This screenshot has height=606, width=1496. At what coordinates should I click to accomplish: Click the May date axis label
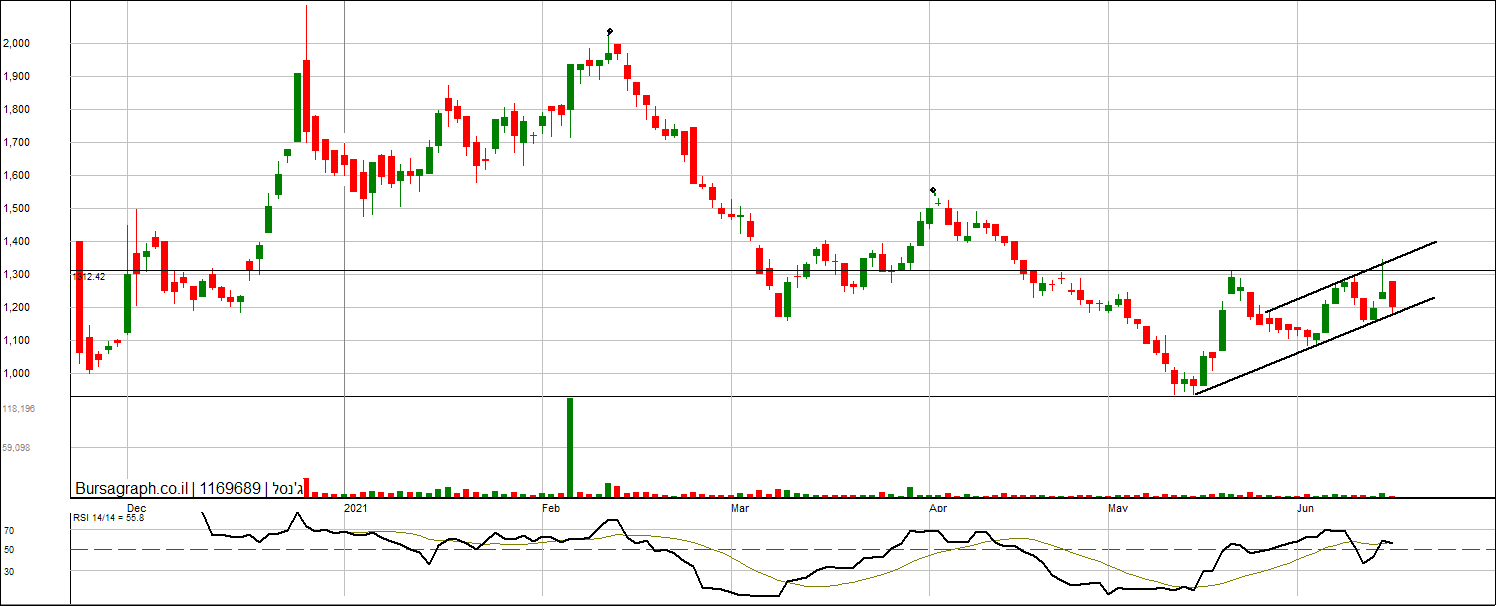tap(1119, 509)
